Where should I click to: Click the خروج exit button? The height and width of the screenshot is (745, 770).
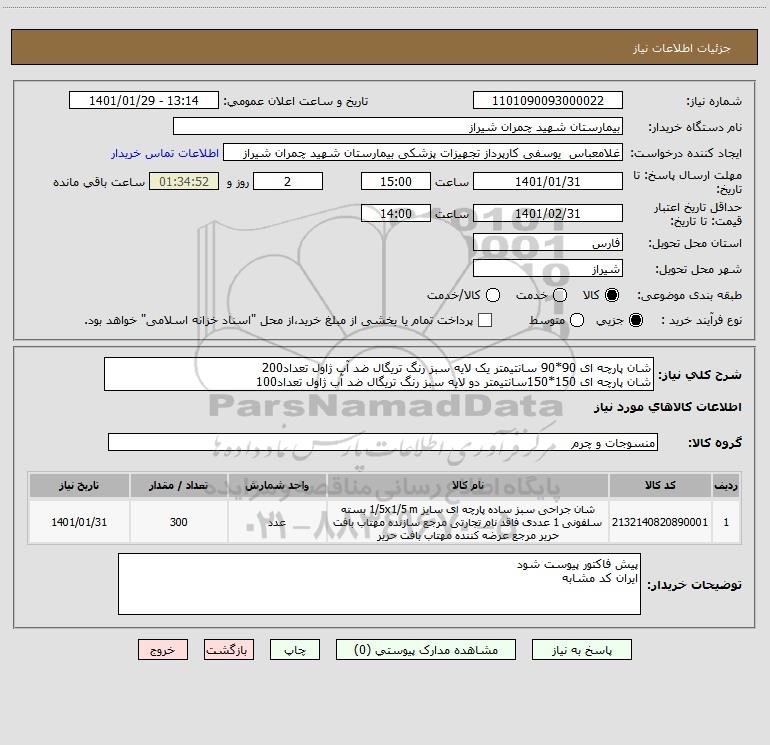click(163, 649)
